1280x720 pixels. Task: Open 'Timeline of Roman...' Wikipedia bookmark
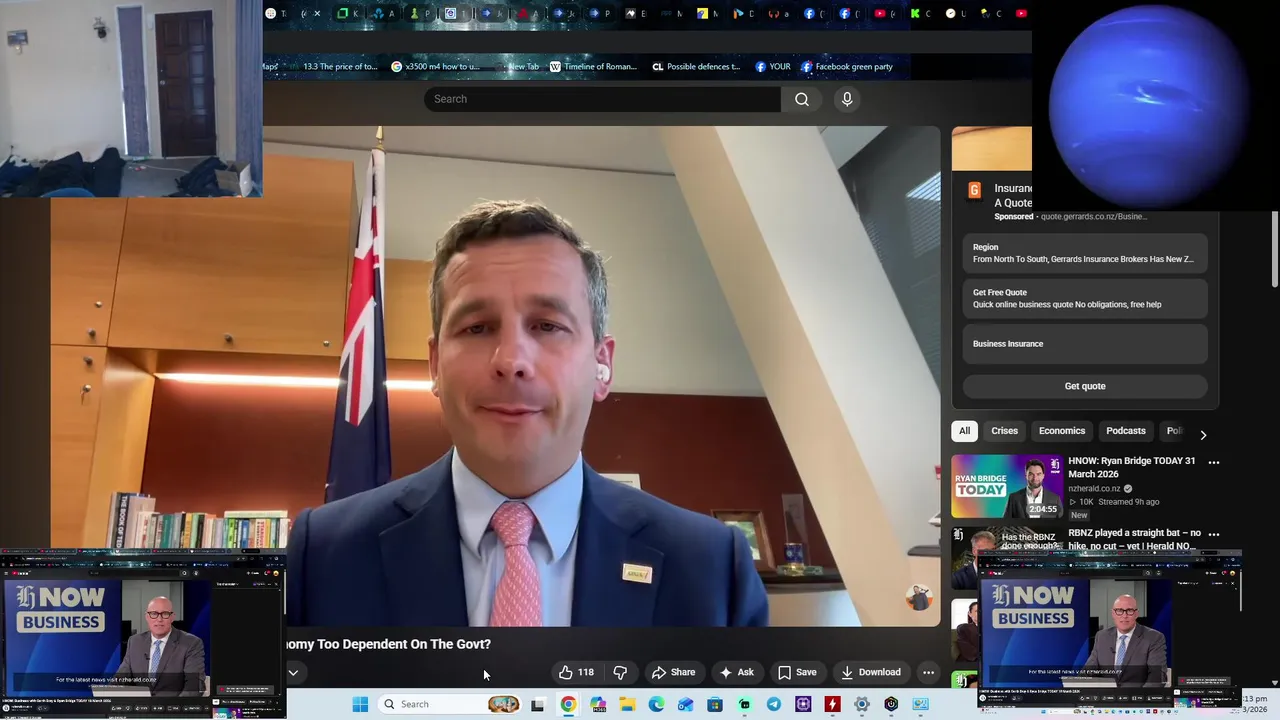tap(592, 67)
